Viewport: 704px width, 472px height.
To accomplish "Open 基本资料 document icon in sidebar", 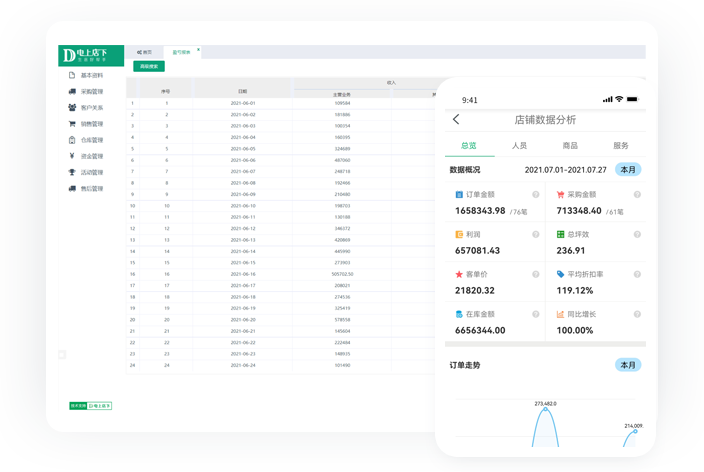I will pyautogui.click(x=72, y=75).
